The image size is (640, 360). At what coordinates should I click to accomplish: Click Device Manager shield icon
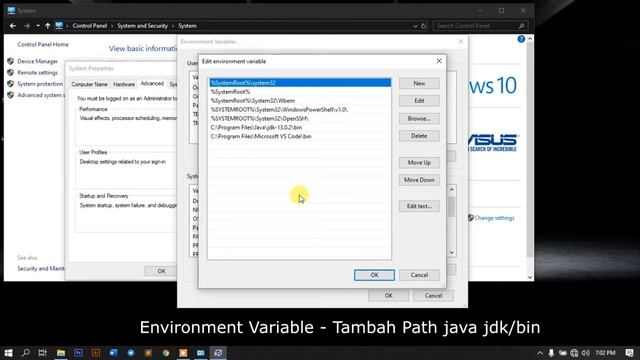[x=11, y=61]
